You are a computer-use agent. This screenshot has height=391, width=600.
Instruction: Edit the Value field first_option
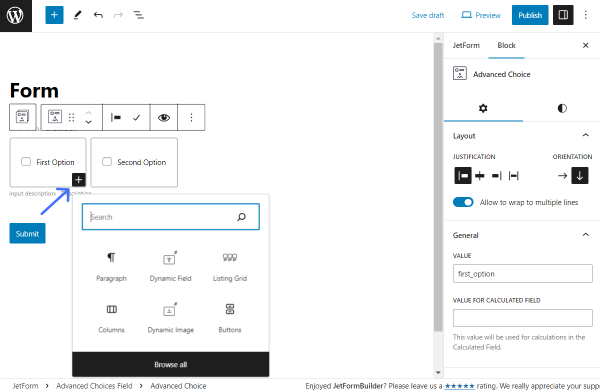coord(523,274)
